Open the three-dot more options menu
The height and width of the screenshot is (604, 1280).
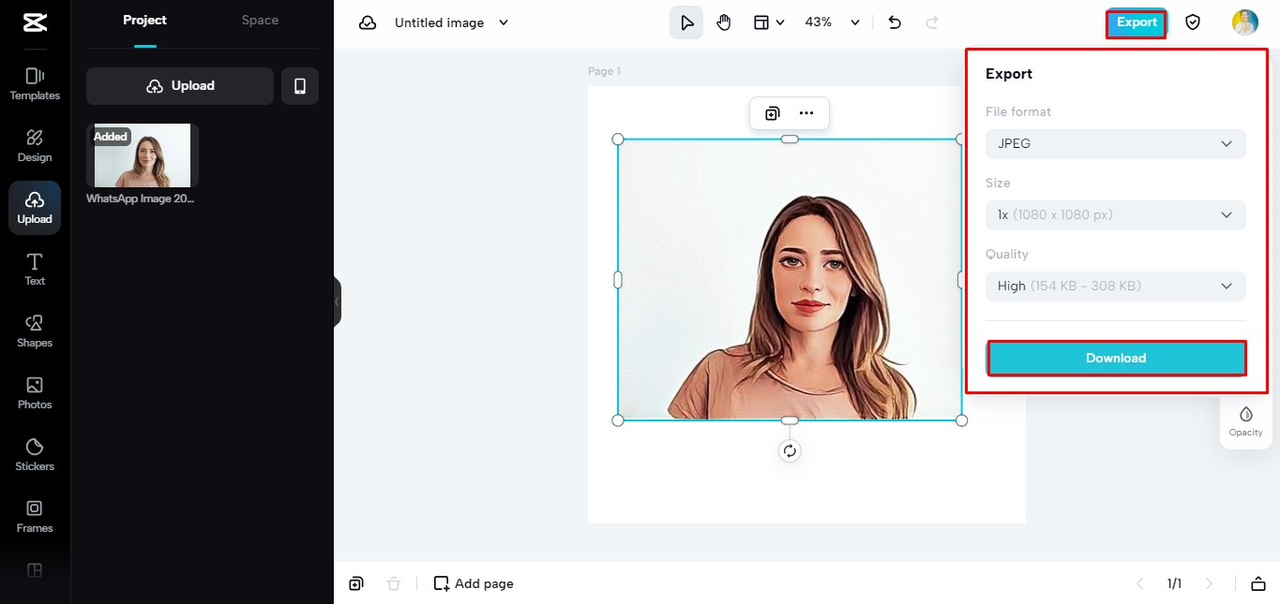[806, 113]
